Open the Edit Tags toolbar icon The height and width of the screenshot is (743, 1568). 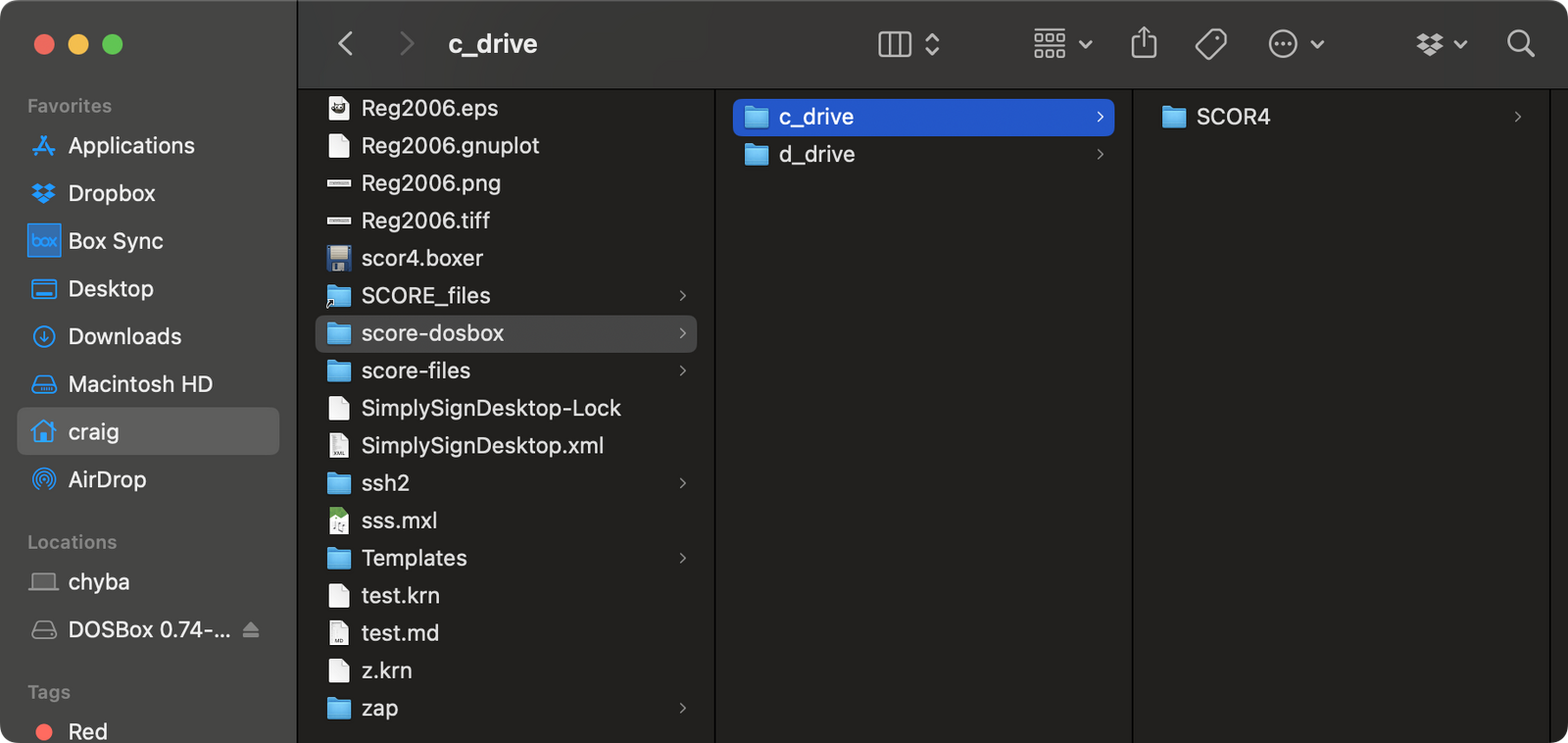pos(1210,44)
